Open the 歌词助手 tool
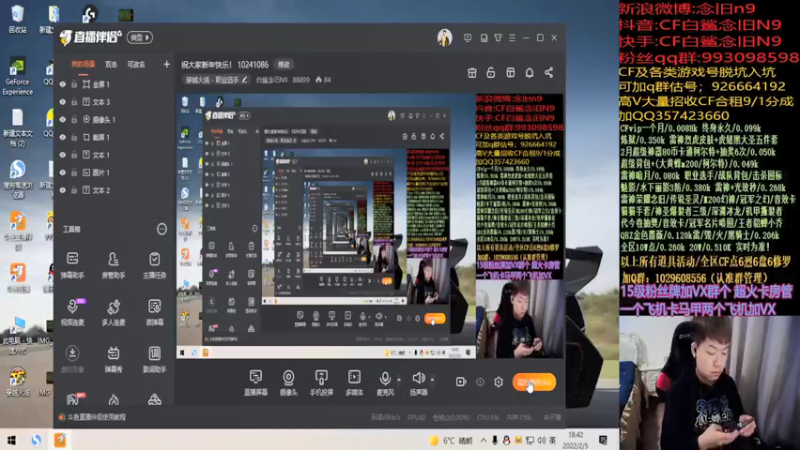 (x=154, y=358)
